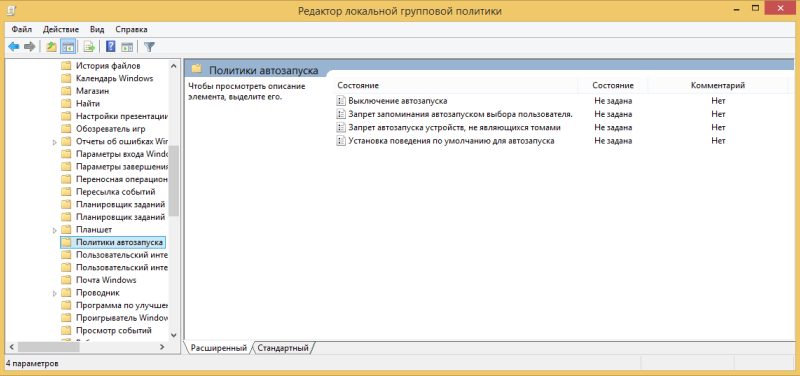
Task: Switch to the Стандартный tab
Action: [x=283, y=348]
